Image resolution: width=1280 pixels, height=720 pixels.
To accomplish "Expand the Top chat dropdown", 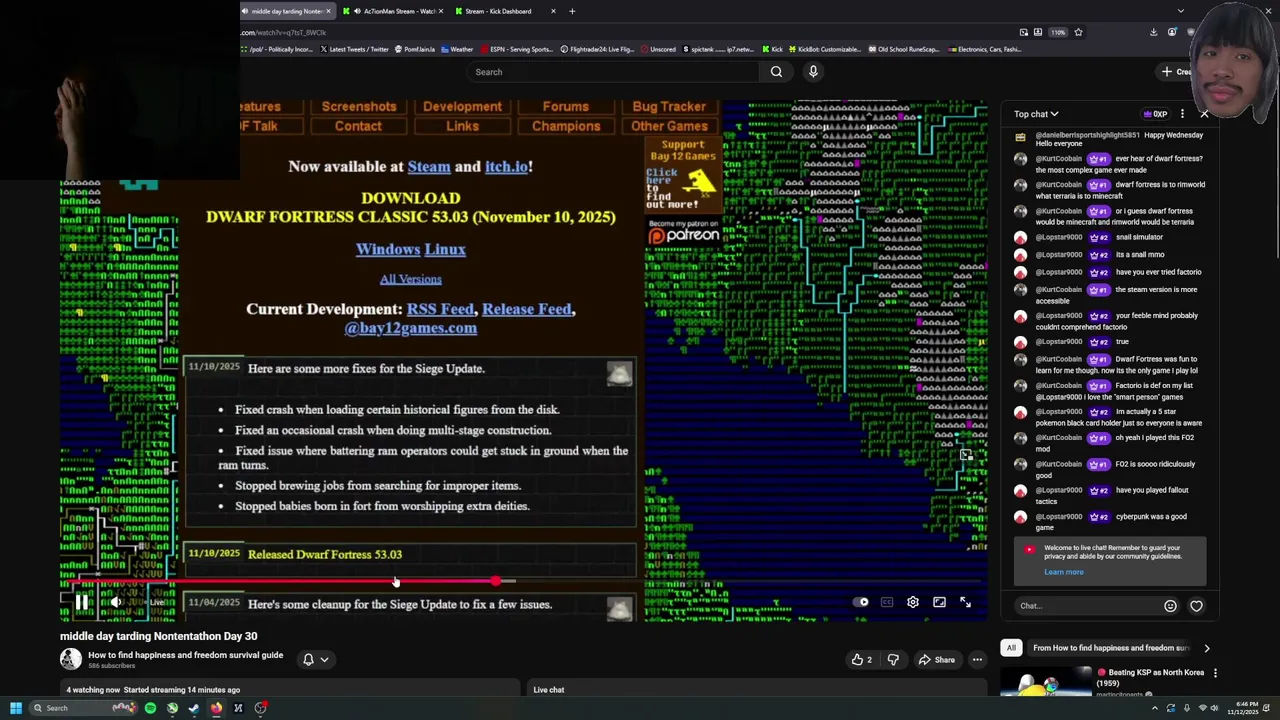I will point(1036,114).
